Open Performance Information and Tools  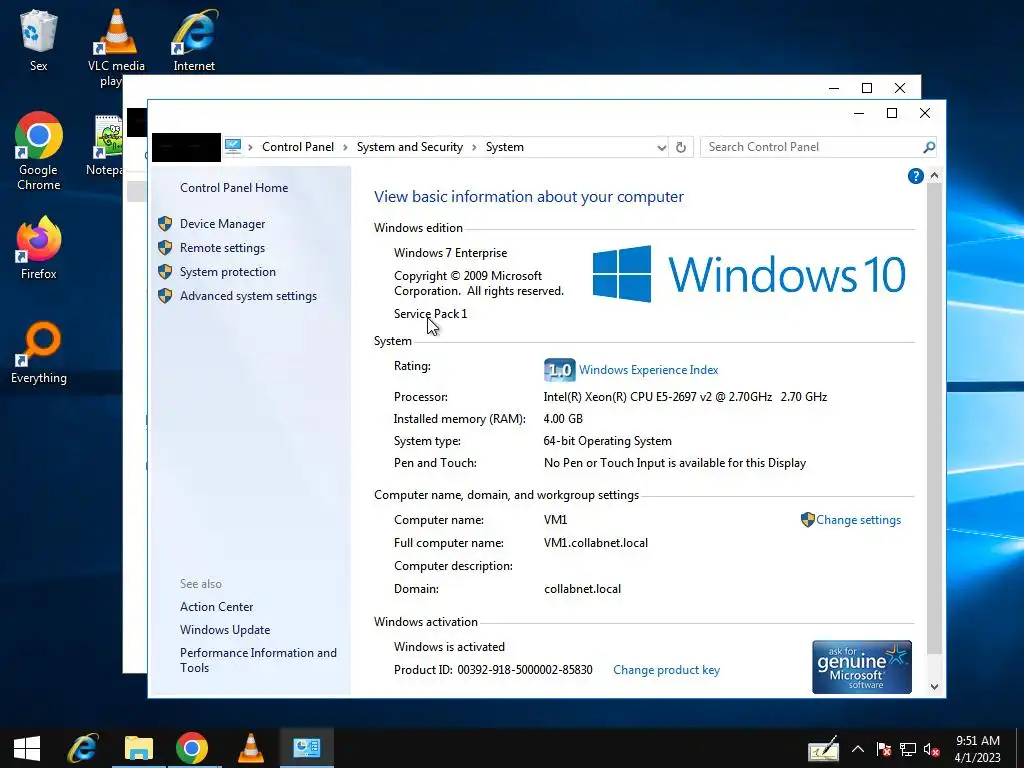[258, 660]
